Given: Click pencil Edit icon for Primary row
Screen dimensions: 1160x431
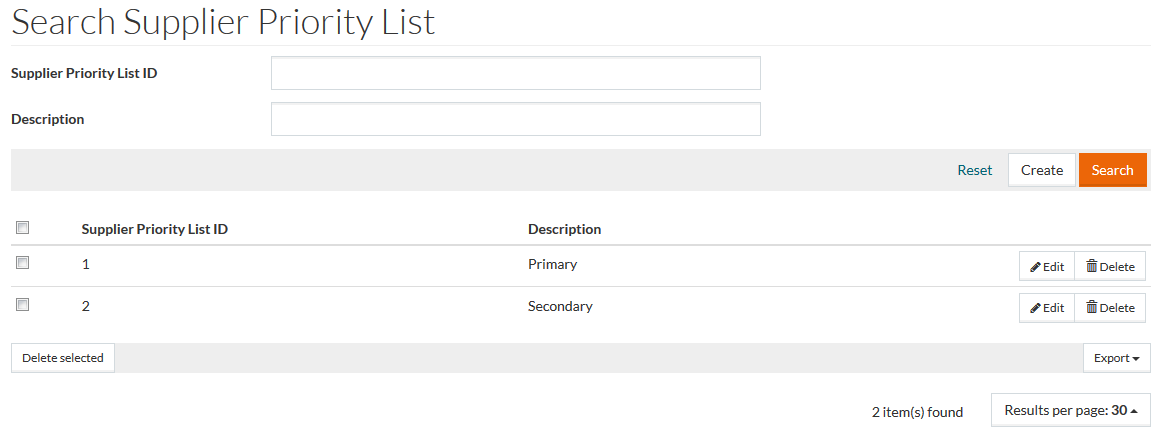Looking at the screenshot, I should point(1036,267).
